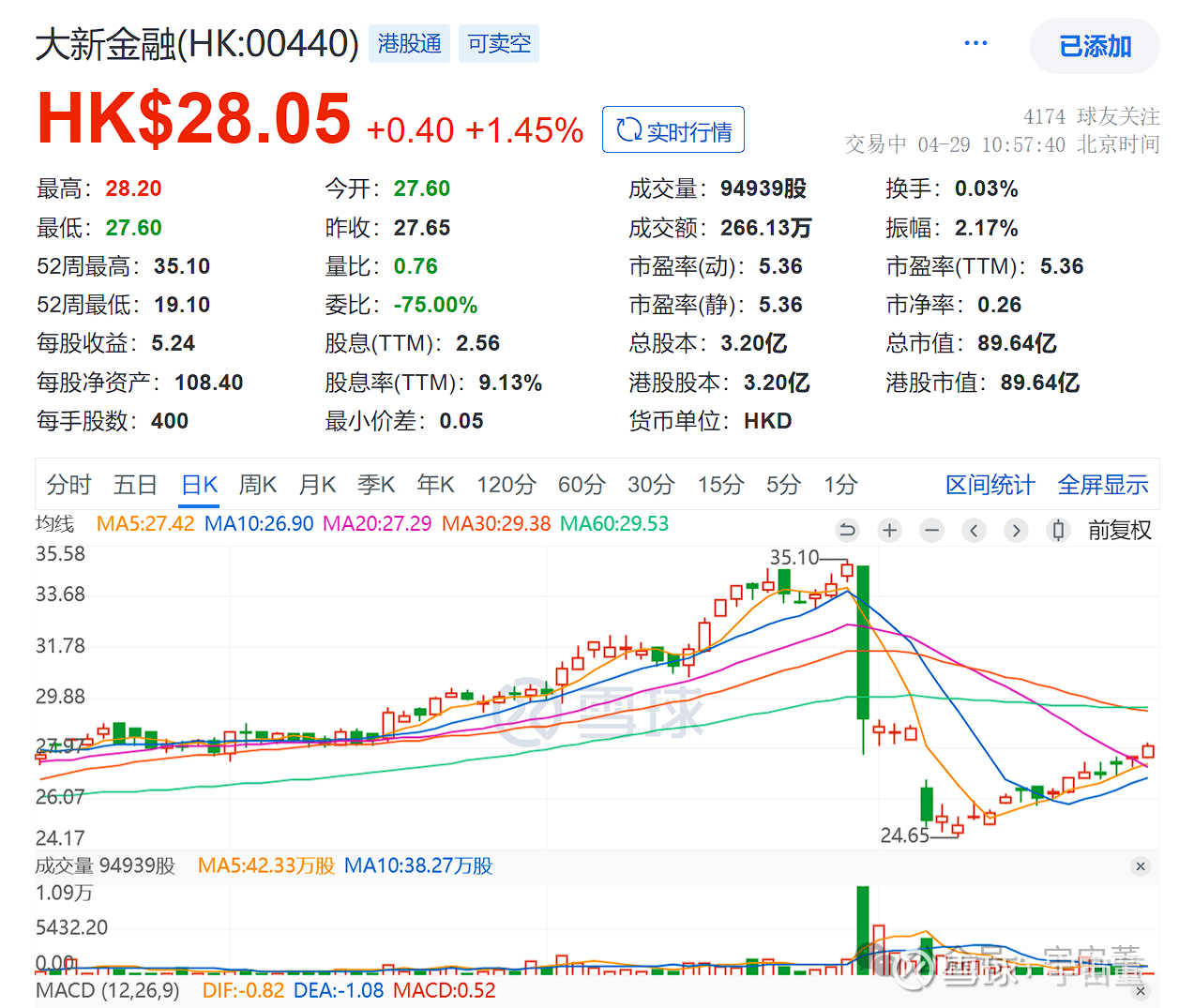
Task: Open the 前复权 adjustment dropdown
Action: tap(1119, 531)
